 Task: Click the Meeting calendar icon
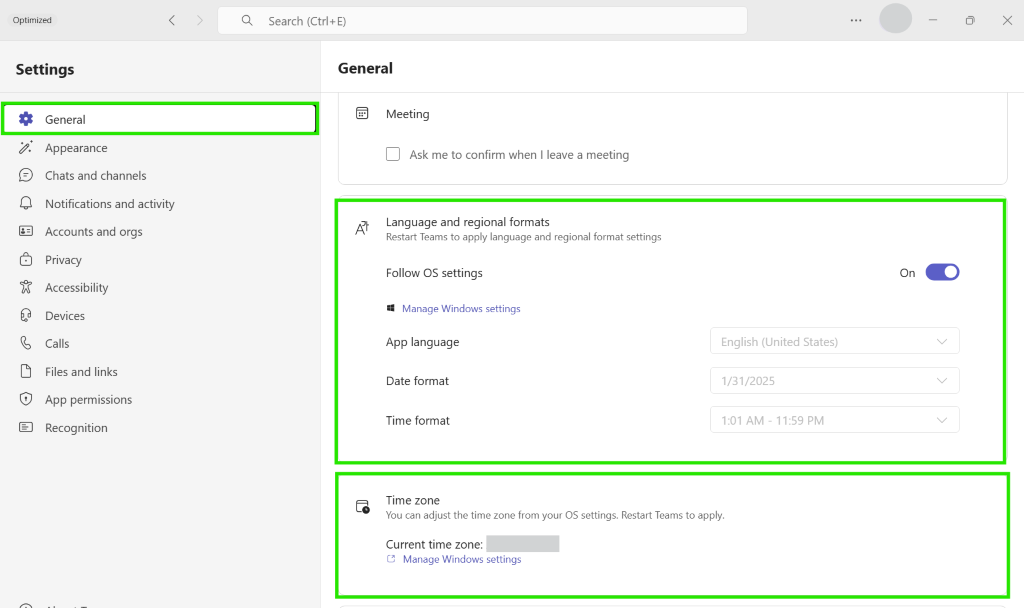(x=362, y=113)
